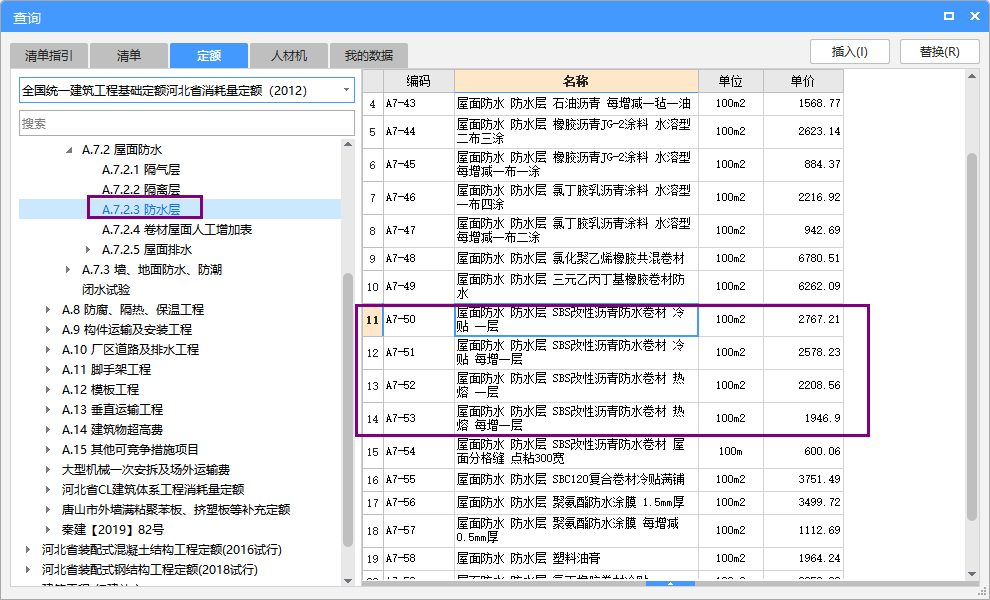Image resolution: width=990 pixels, height=600 pixels.
Task: Click the table's vertical scrollbar up arrow
Action: 972,76
